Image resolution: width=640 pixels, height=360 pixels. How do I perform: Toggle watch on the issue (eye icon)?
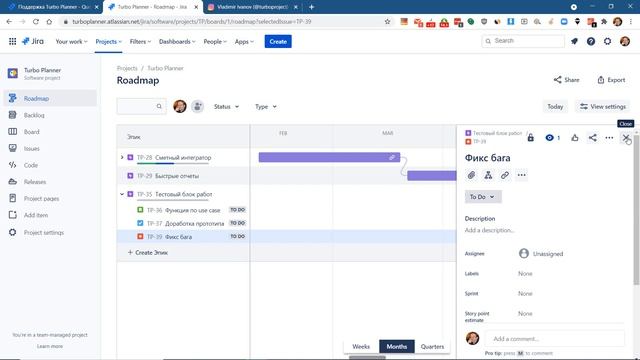[x=553, y=138]
